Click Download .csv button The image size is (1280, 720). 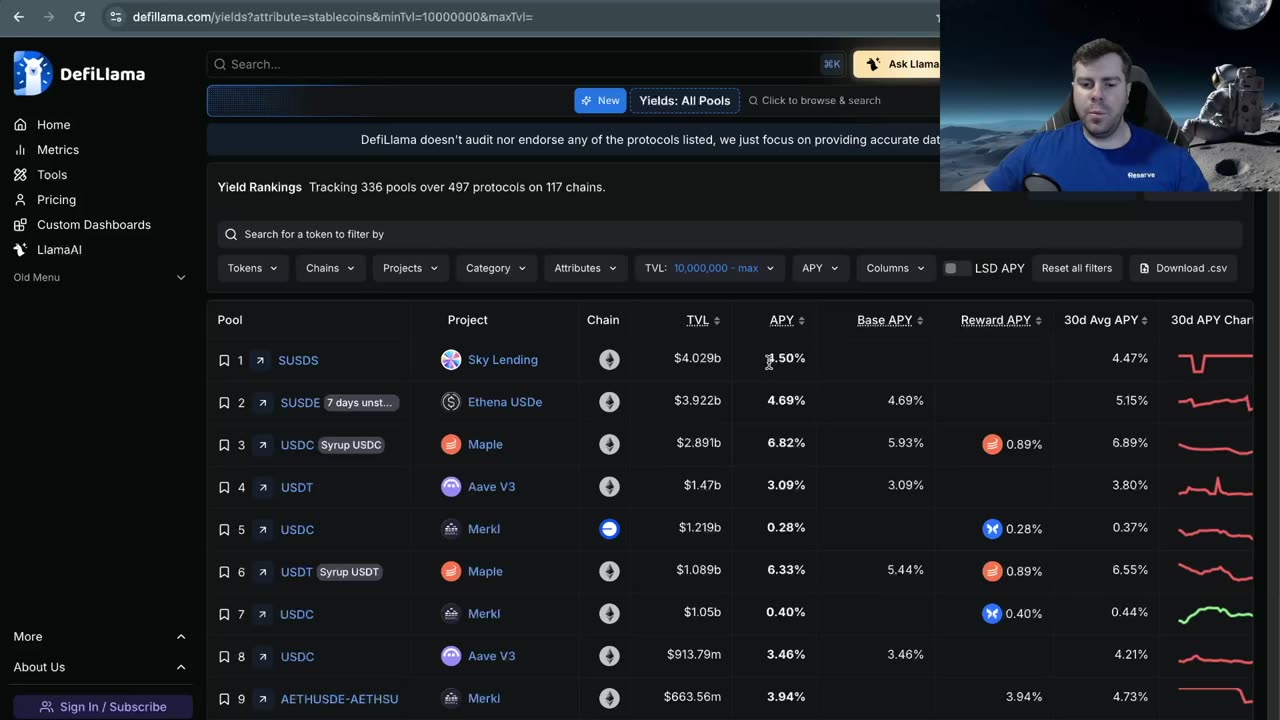[1183, 268]
